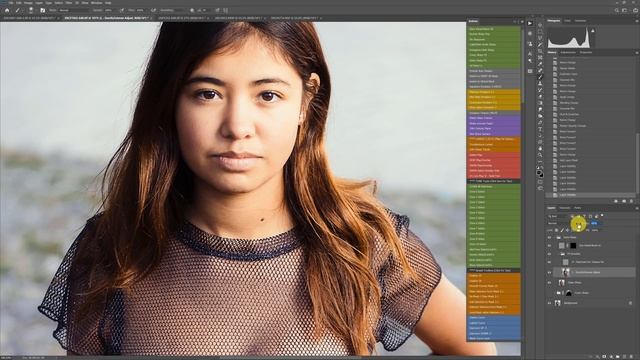Switch to the Properties tab beside History
640x360 pixels.
pyautogui.click(x=586, y=52)
